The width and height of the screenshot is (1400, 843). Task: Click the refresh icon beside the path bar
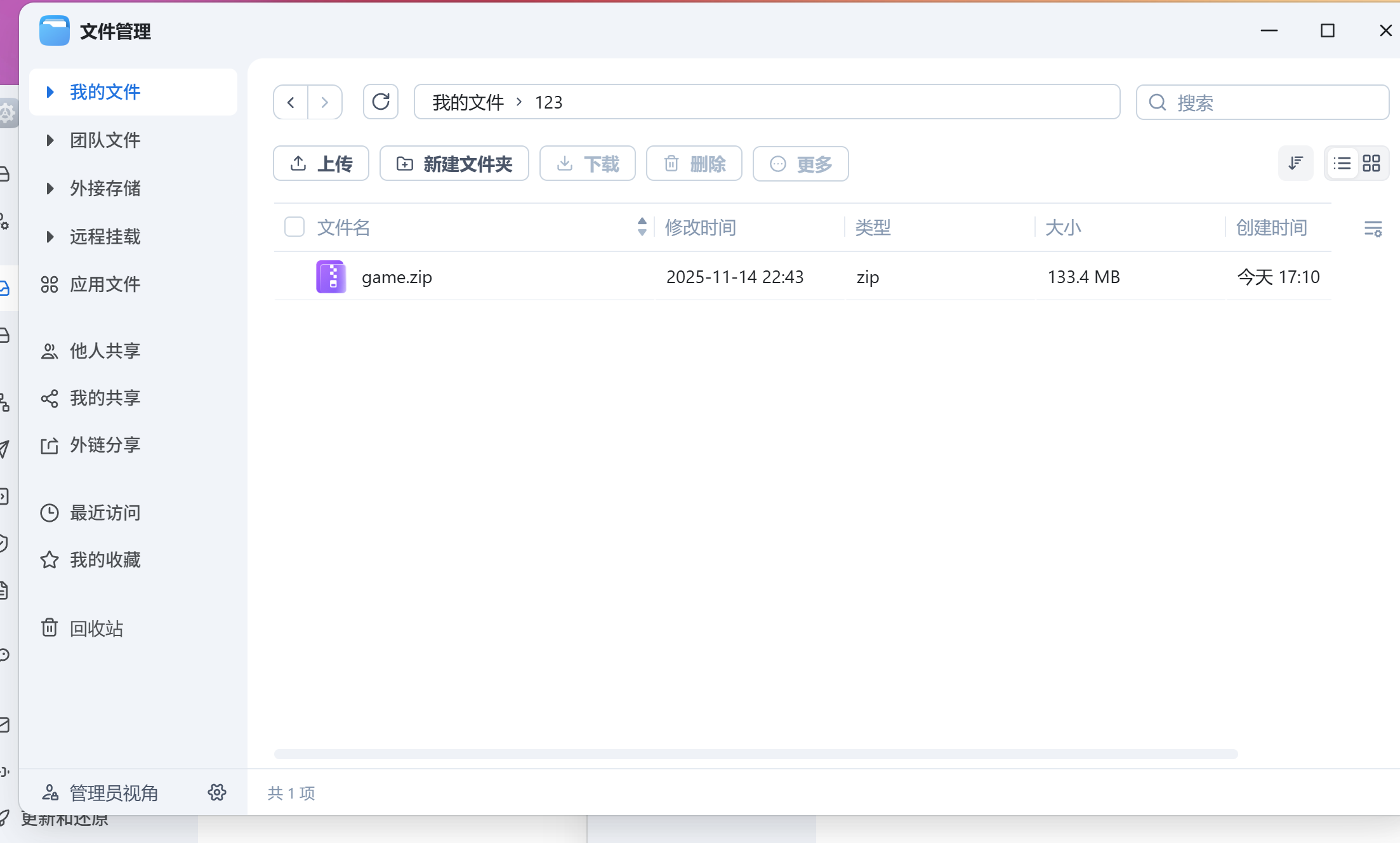click(x=380, y=102)
